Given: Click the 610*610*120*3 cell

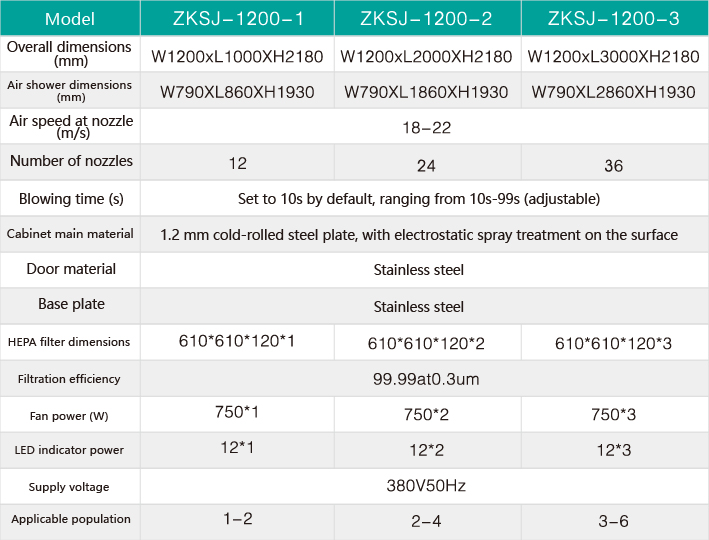Looking at the screenshot, I should 614,344.
